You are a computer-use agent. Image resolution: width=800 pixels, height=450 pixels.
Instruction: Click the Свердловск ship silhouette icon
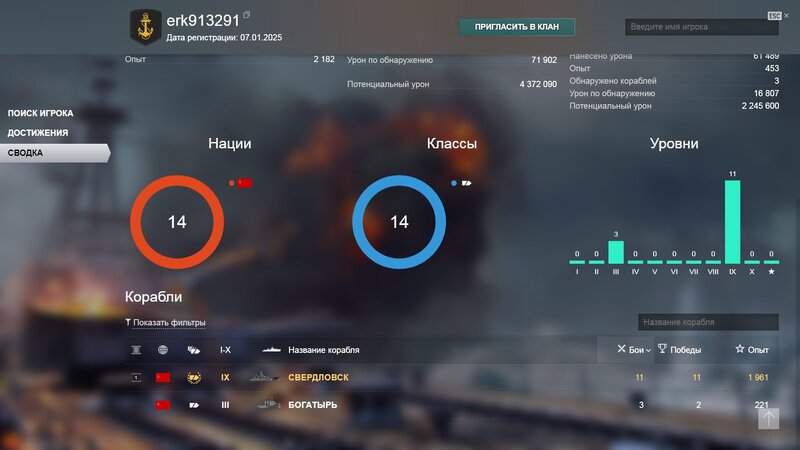tap(266, 378)
